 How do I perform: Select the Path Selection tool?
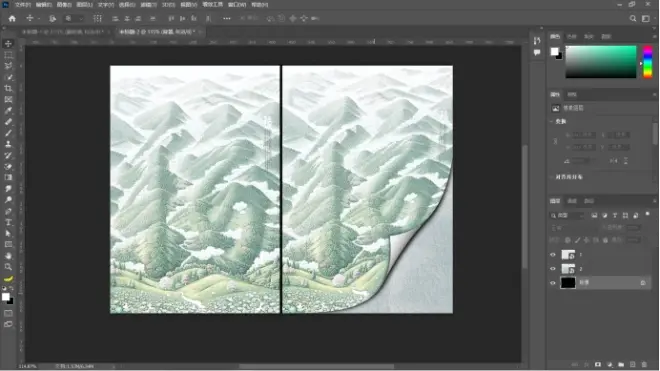8,233
